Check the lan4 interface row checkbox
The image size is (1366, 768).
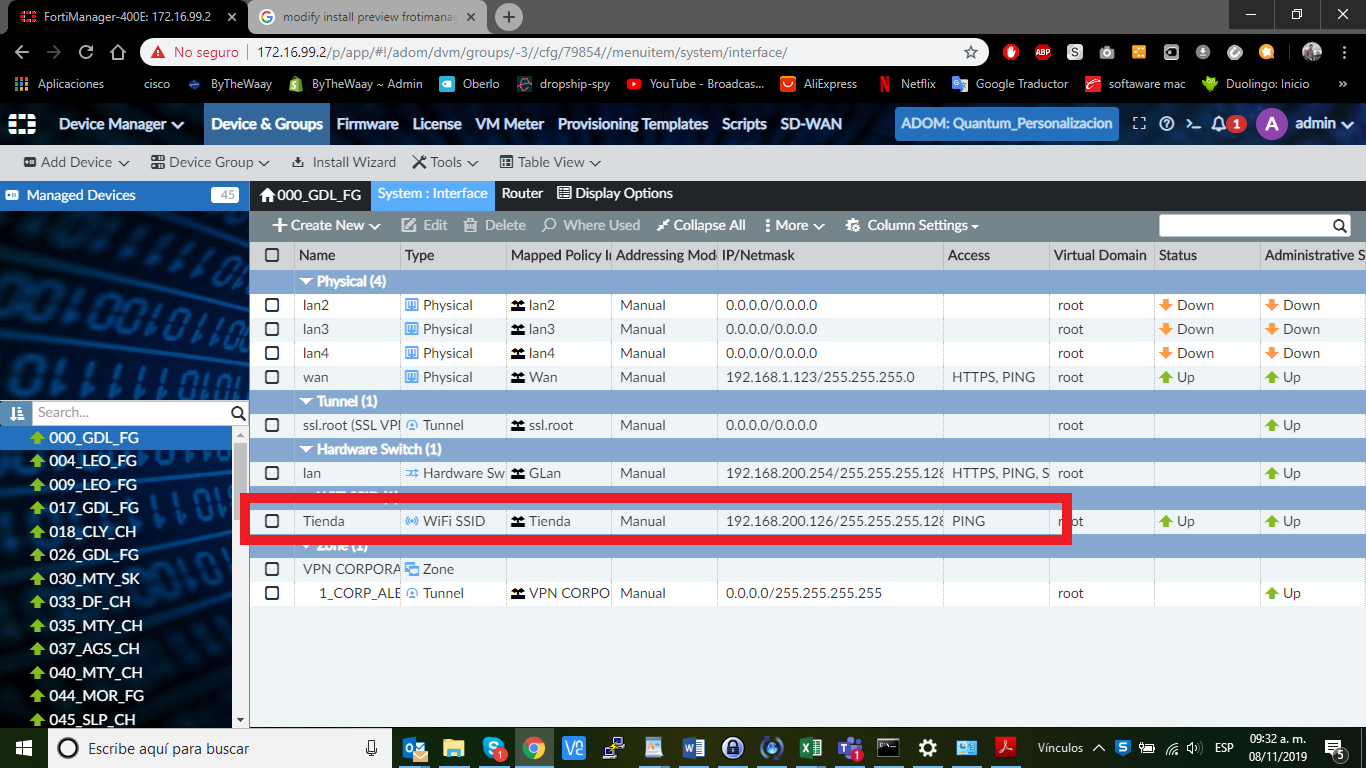click(x=272, y=353)
